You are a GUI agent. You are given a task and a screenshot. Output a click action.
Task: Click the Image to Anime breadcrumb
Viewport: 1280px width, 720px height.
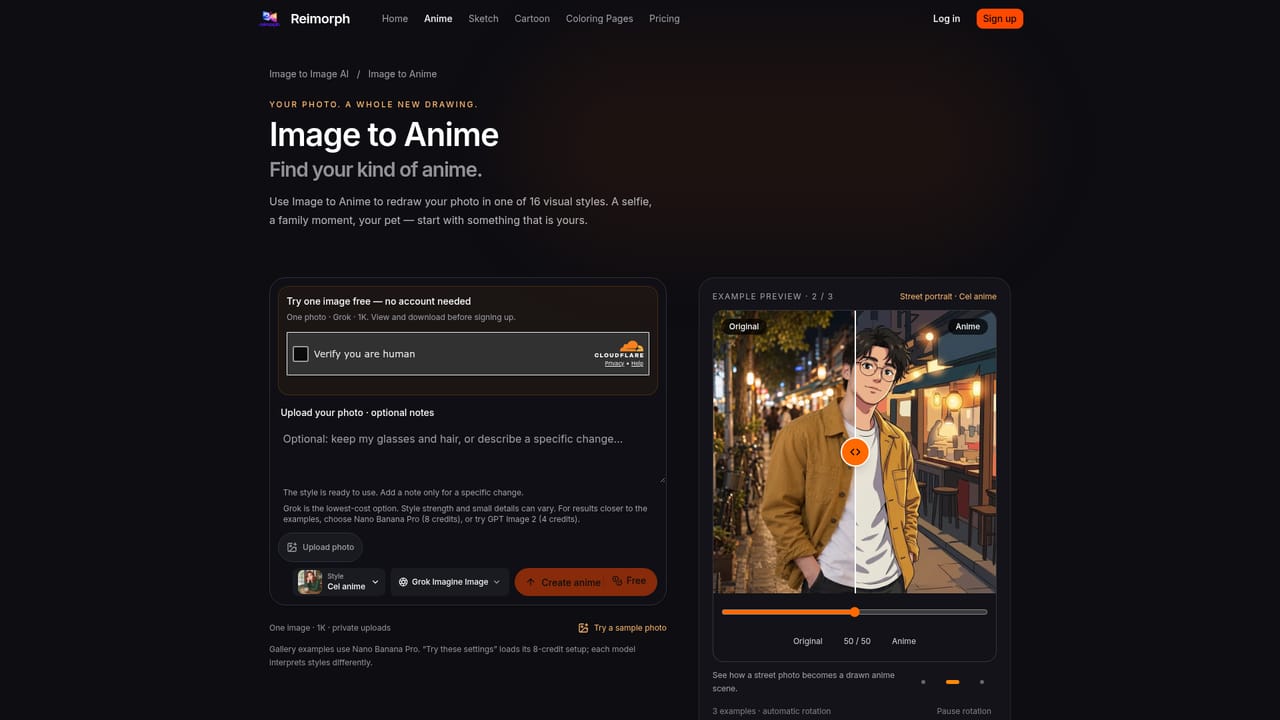click(x=402, y=74)
